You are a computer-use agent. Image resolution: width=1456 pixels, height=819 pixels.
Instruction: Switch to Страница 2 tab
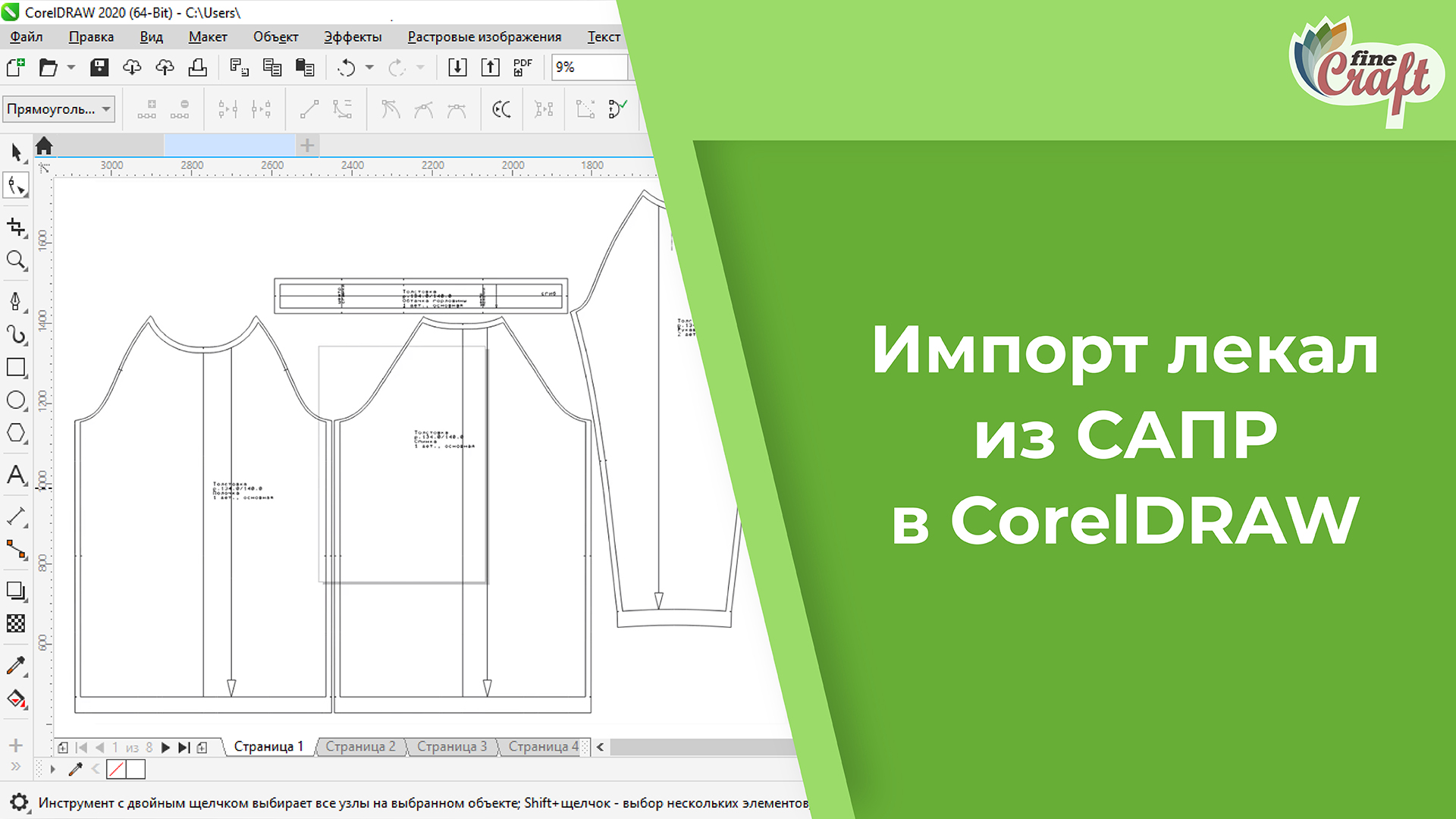361,746
